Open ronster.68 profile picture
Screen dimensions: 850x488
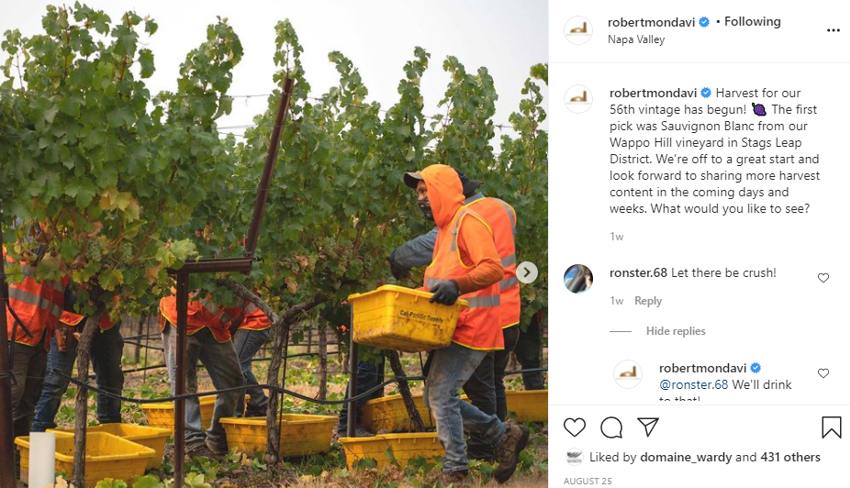[578, 279]
